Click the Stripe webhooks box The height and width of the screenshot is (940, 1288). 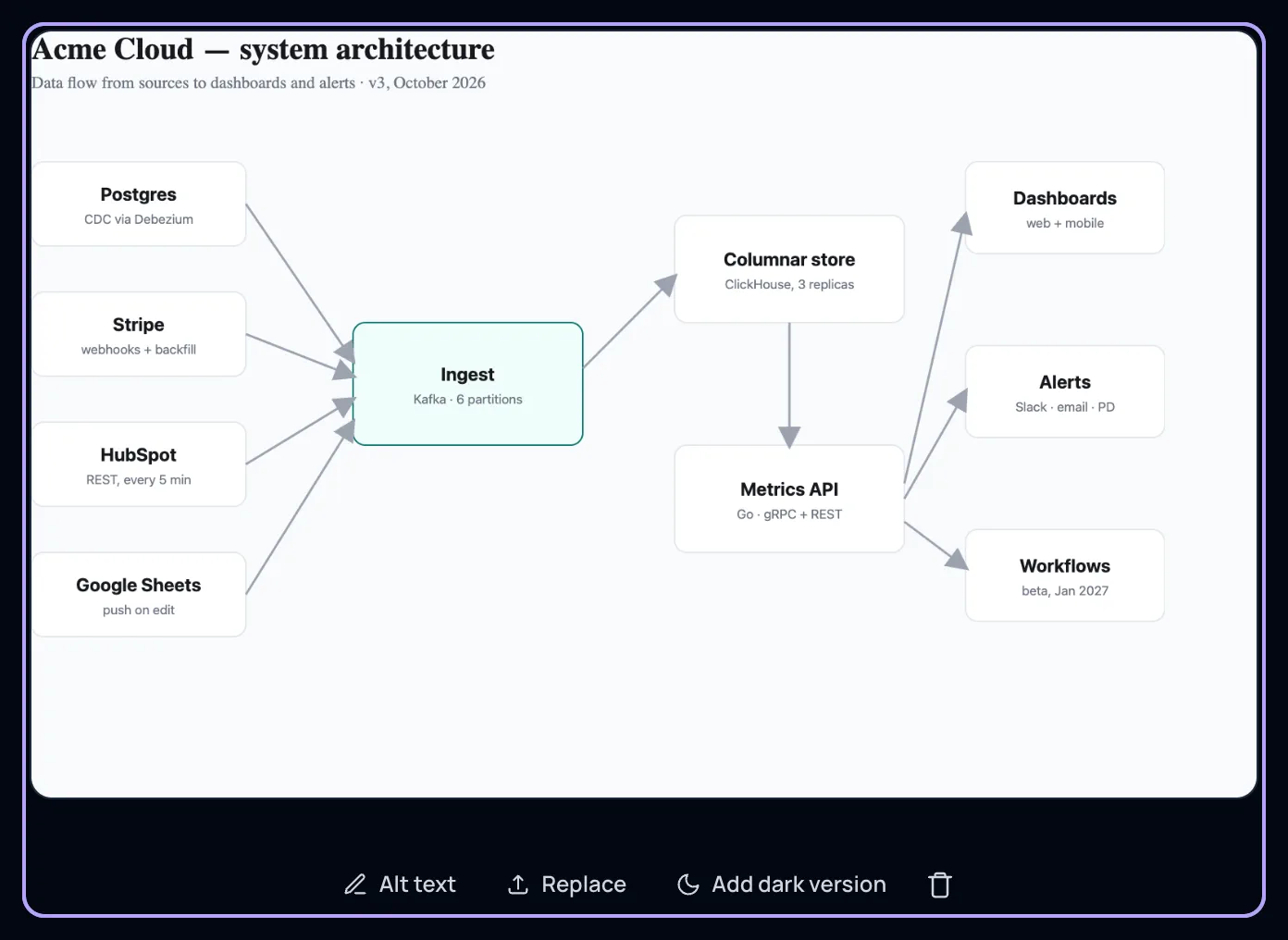pos(139,334)
